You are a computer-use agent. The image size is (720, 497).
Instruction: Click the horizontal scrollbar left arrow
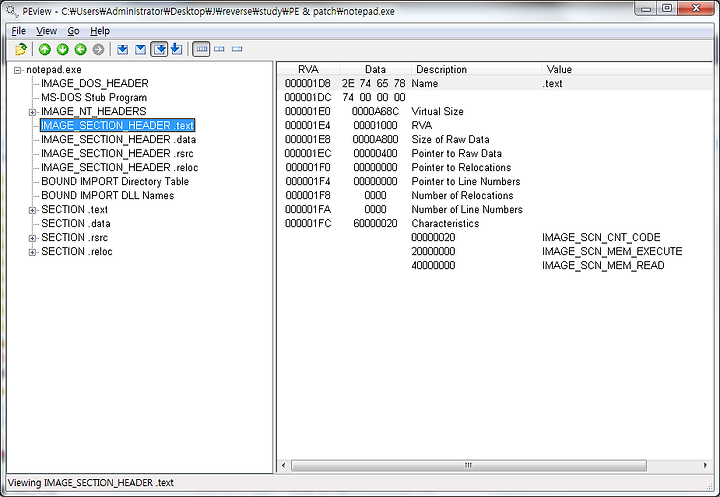[283, 465]
